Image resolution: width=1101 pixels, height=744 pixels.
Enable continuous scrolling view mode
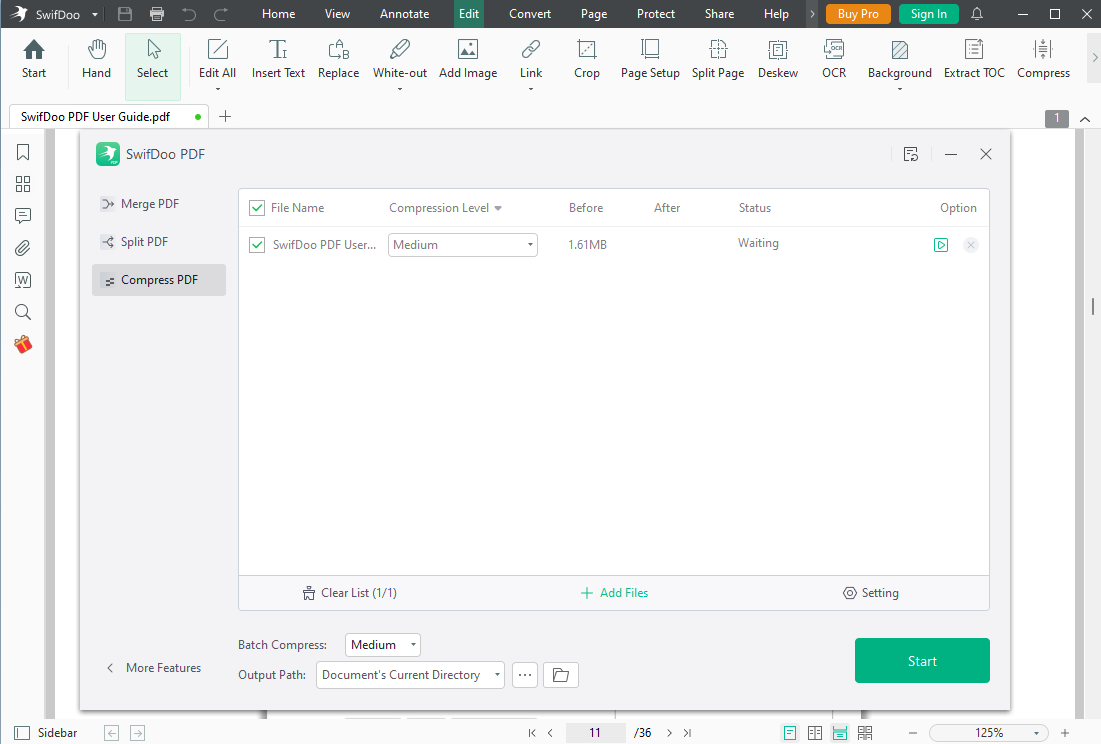click(840, 733)
